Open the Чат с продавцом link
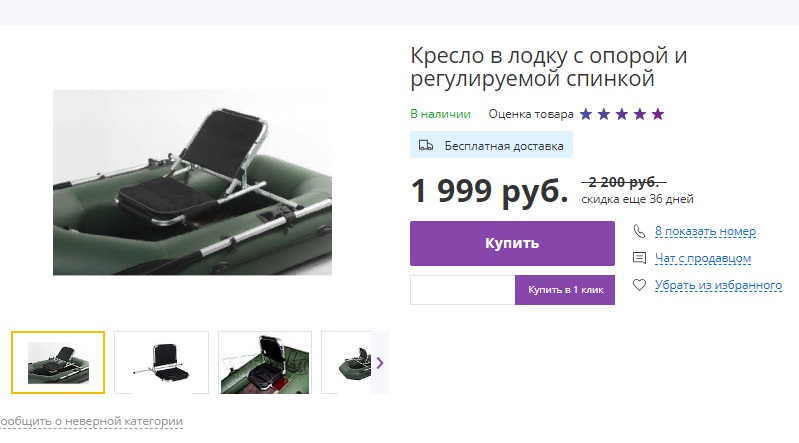 [x=703, y=258]
